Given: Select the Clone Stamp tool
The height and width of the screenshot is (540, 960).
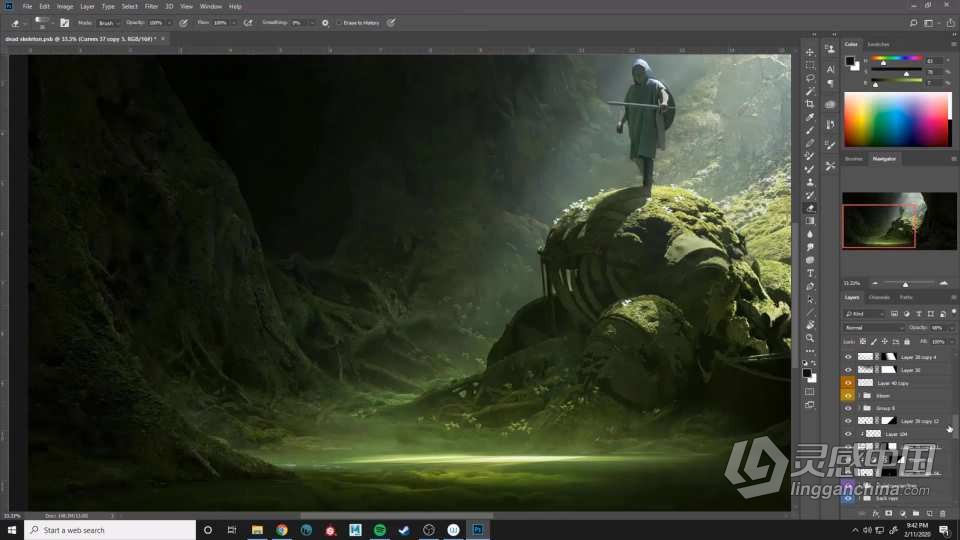Looking at the screenshot, I should (810, 182).
